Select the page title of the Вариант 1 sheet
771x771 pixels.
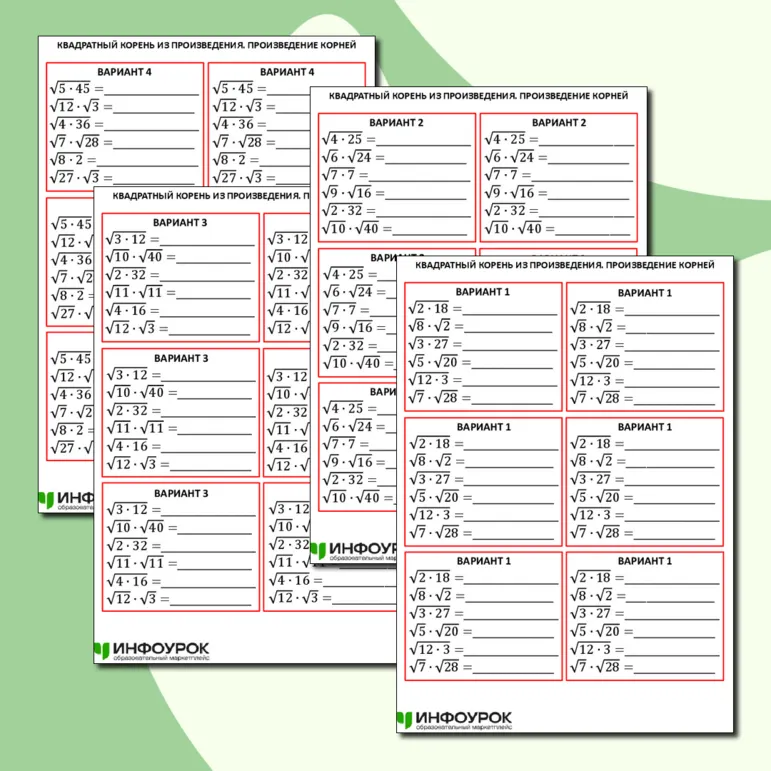(x=564, y=265)
